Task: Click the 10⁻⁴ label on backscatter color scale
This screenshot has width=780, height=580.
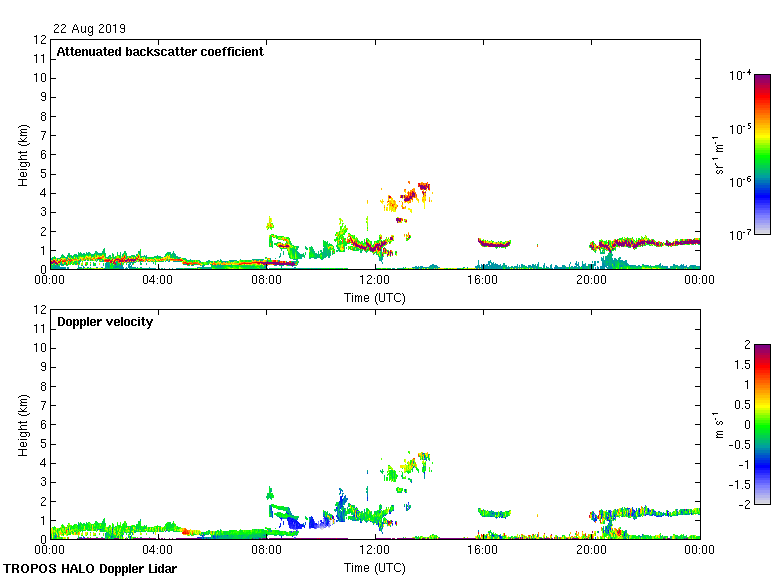Action: pos(740,76)
